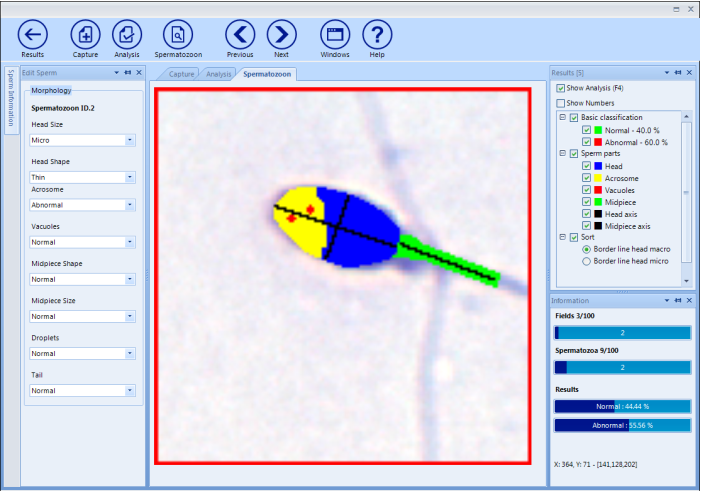The width and height of the screenshot is (701, 491).
Task: Toggle the Abnormal - 60.0 % checkbox
Action: [x=587, y=142]
